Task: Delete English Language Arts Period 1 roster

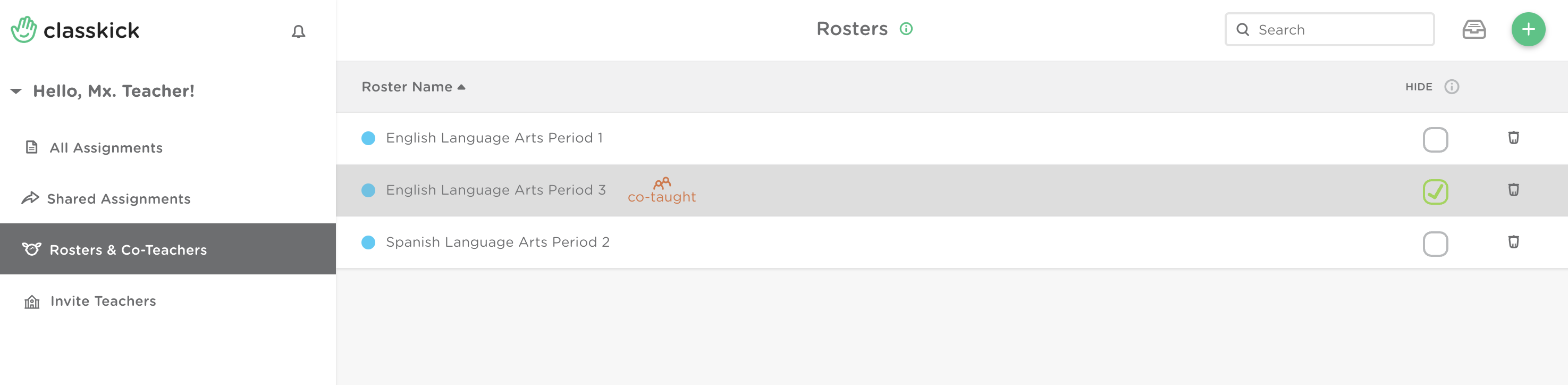Action: coord(1513,138)
